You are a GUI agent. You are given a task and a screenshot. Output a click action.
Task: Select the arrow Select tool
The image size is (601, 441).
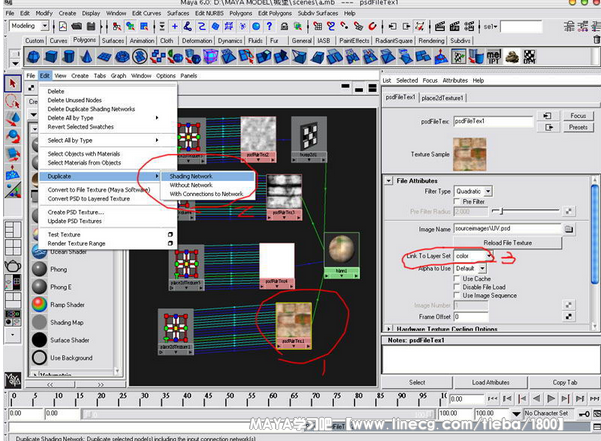(12, 84)
